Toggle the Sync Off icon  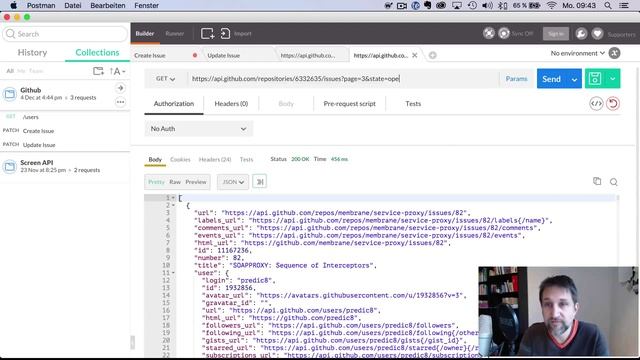tap(504, 33)
